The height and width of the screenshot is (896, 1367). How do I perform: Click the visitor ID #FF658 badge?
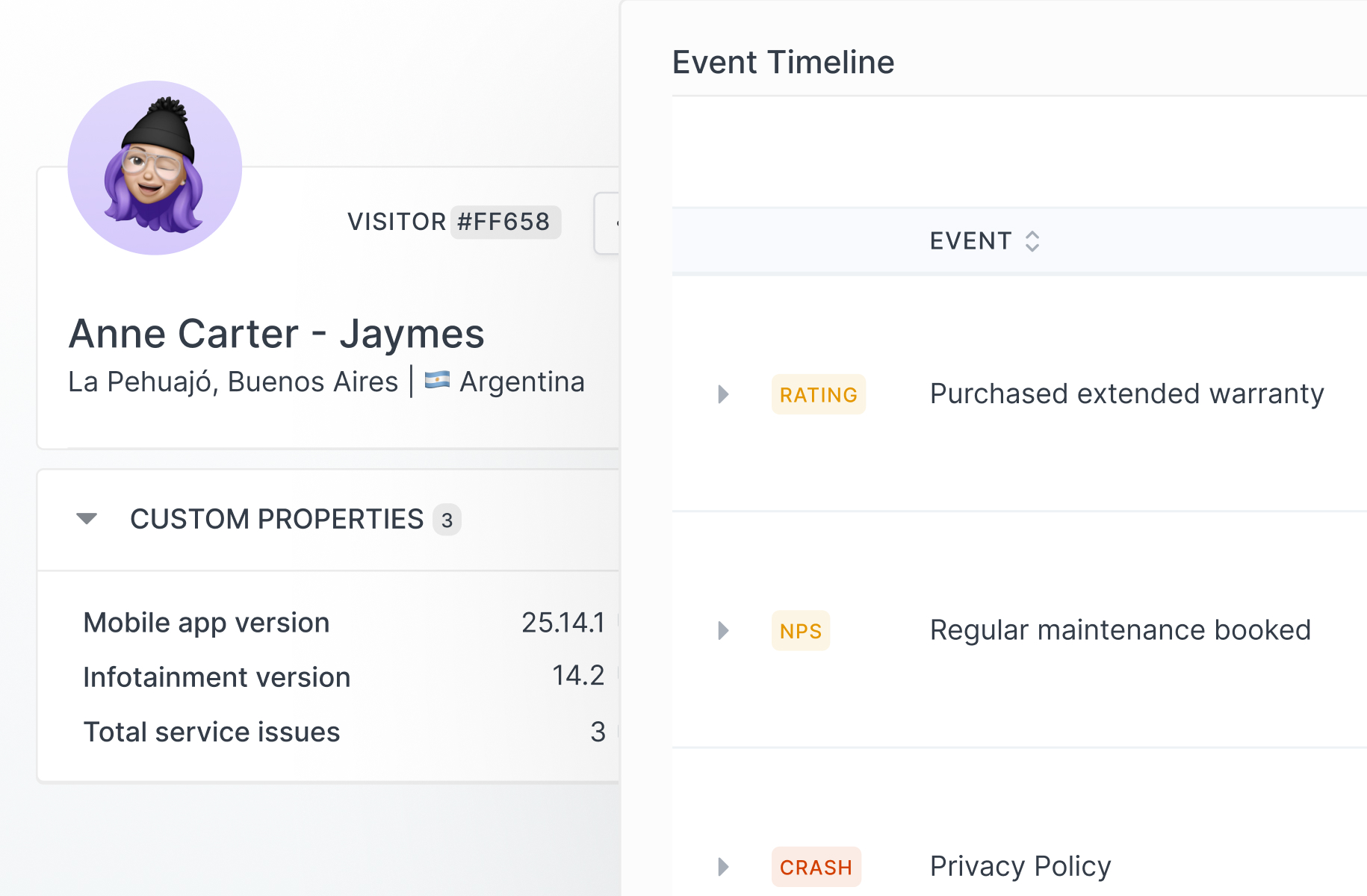pyautogui.click(x=504, y=222)
